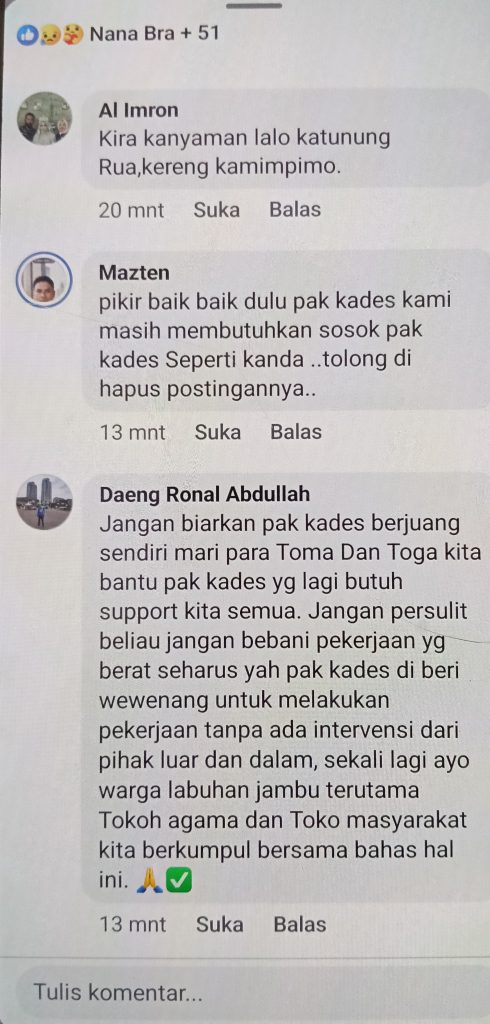Like Daeng Ronal Abdullah's comment with Suka
Viewport: 490px width, 1024px height.
pos(220,924)
